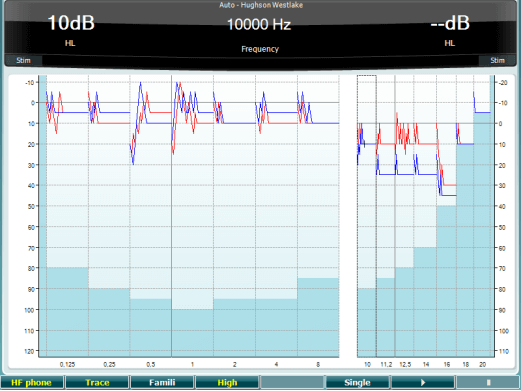Click the empty function key slot
The height and width of the screenshot is (391, 521).
pyautogui.click(x=292, y=382)
